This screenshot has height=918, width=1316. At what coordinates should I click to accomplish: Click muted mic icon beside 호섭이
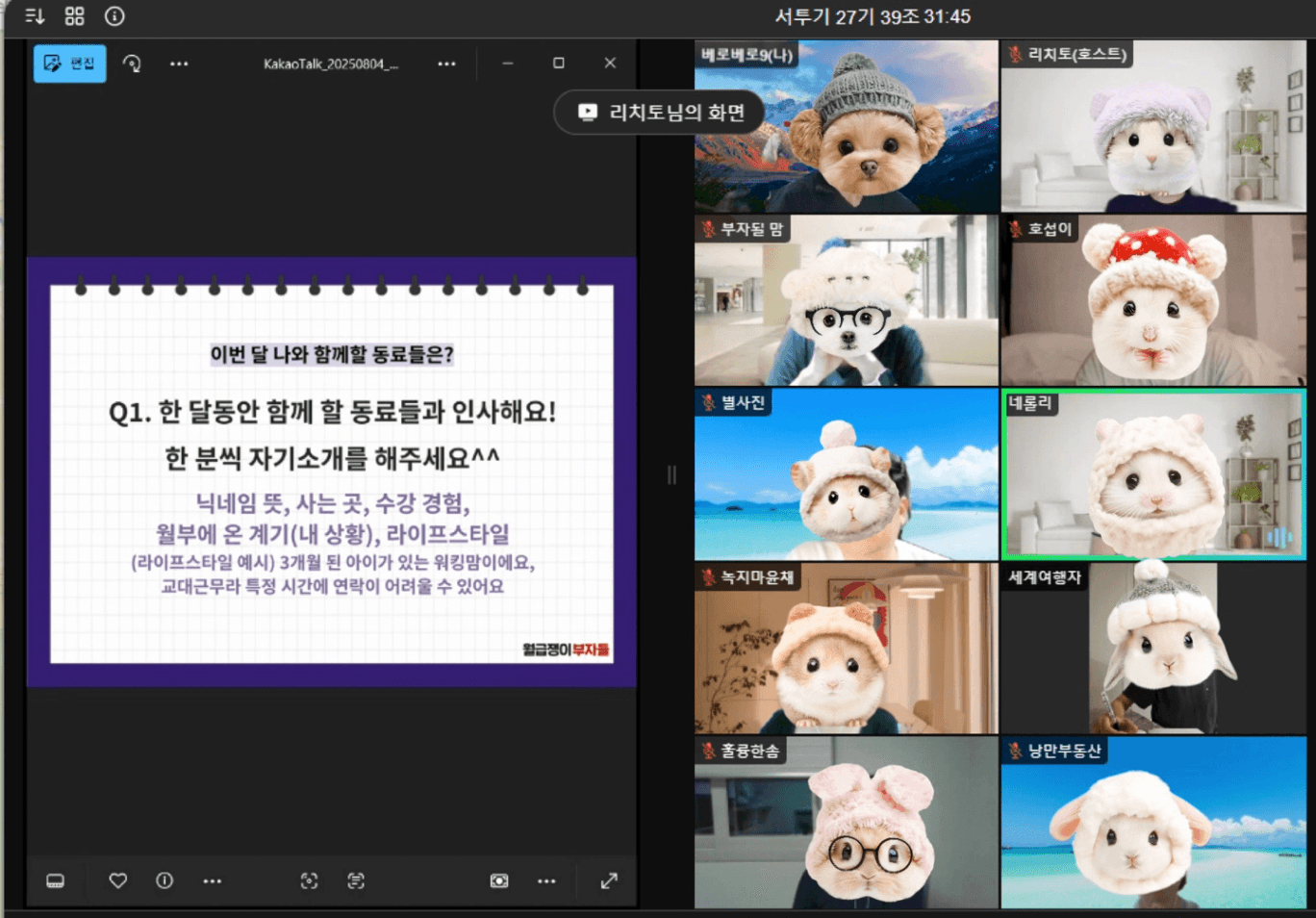click(x=1016, y=229)
